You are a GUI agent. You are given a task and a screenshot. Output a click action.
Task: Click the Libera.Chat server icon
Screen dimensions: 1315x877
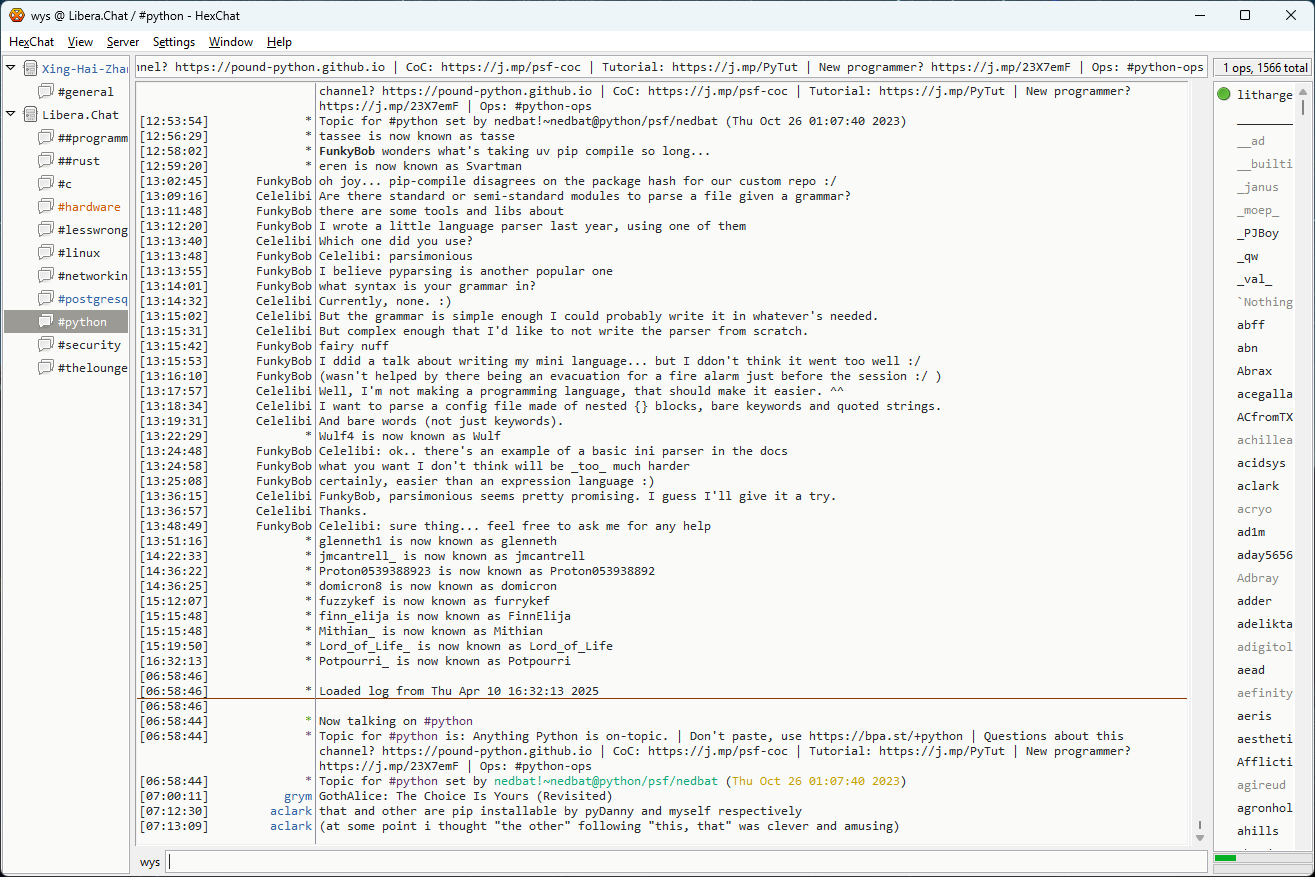(30, 115)
